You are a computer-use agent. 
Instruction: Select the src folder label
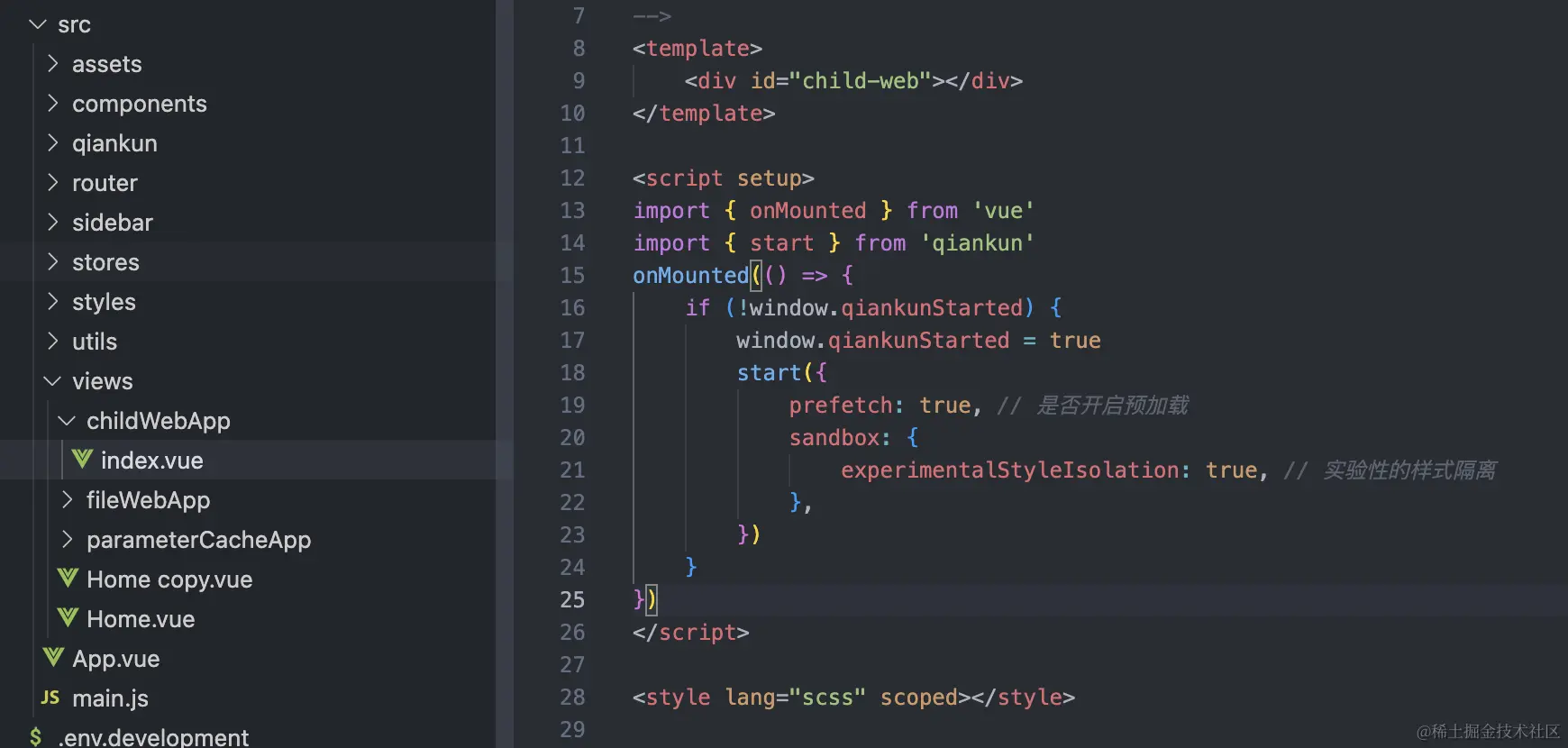coord(74,25)
